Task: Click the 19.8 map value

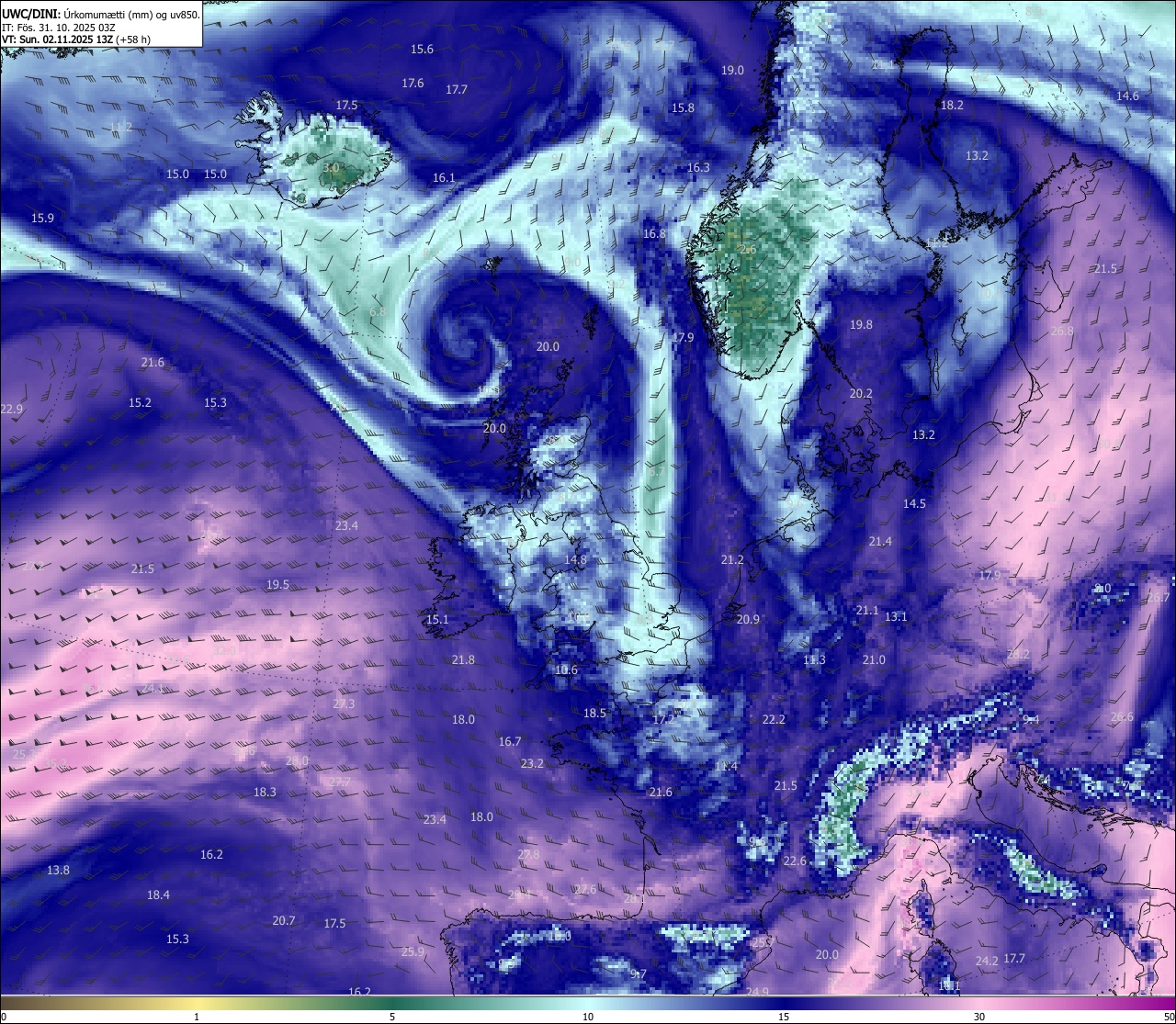Action: tap(861, 325)
